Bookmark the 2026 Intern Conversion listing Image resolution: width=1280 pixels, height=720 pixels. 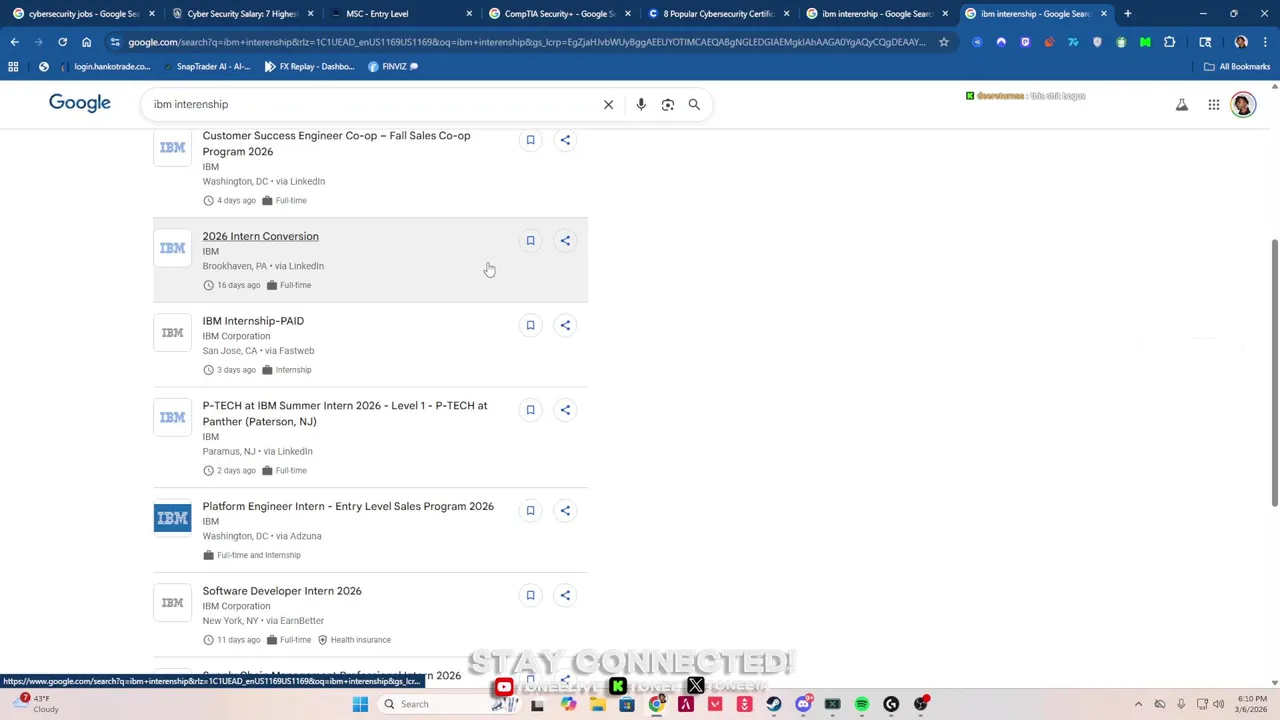click(530, 240)
